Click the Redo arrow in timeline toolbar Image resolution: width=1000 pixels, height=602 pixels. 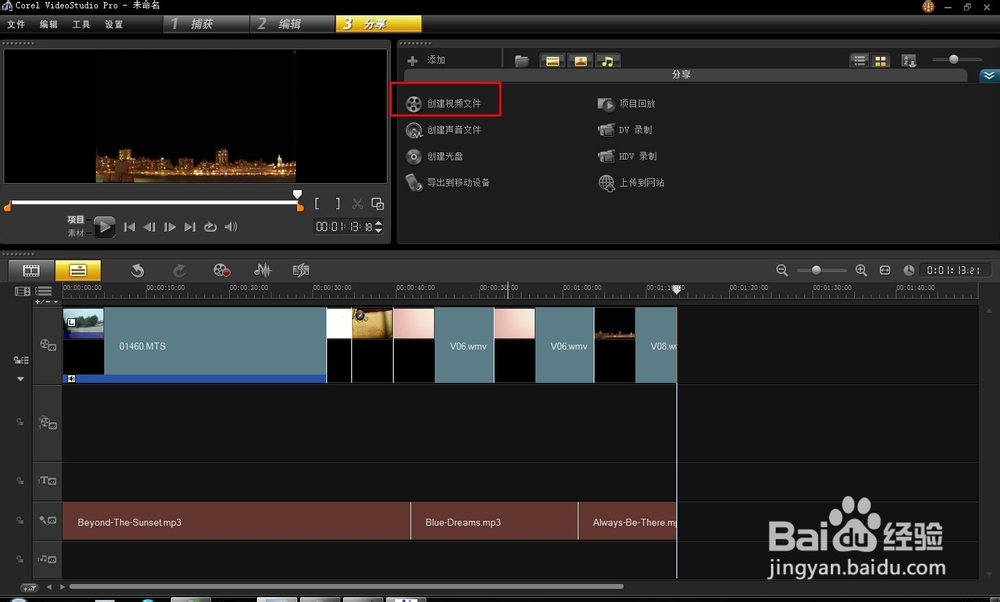[179, 270]
